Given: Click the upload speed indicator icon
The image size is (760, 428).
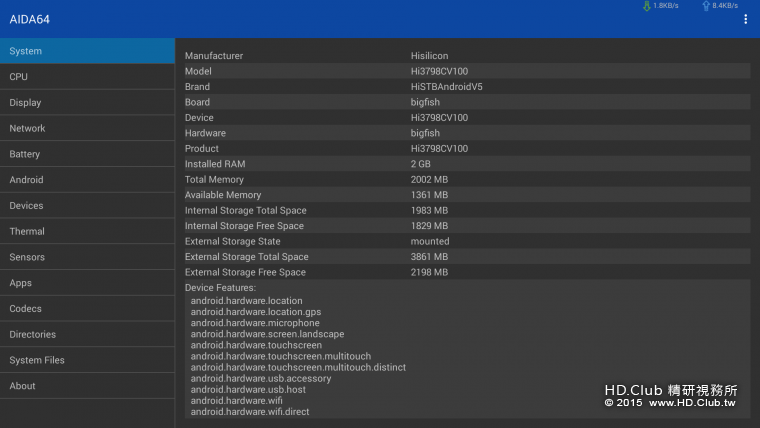Looking at the screenshot, I should (x=706, y=6).
